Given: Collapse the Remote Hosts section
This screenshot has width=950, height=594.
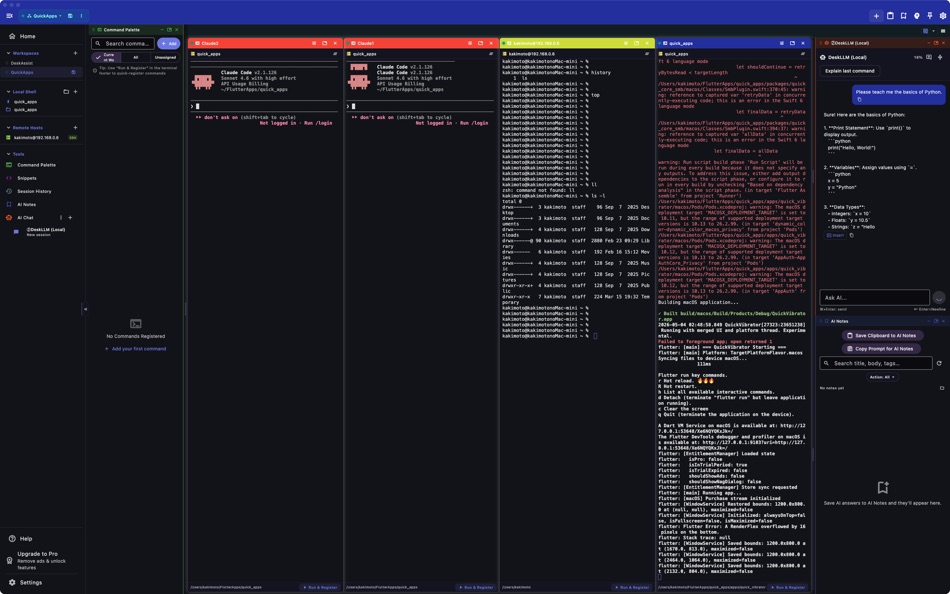Looking at the screenshot, I should (8, 128).
